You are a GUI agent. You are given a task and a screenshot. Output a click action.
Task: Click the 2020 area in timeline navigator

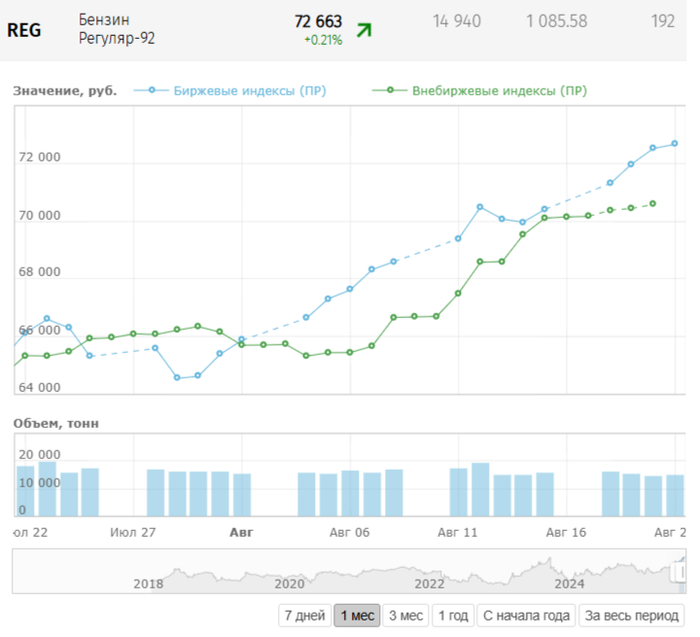pos(289,582)
